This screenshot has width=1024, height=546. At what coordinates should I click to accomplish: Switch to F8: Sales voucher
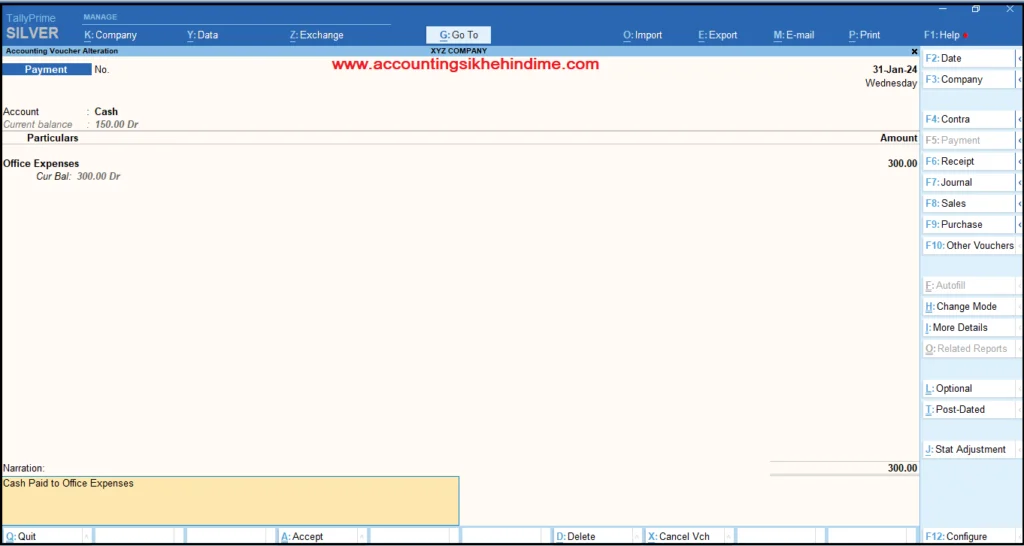click(968, 203)
